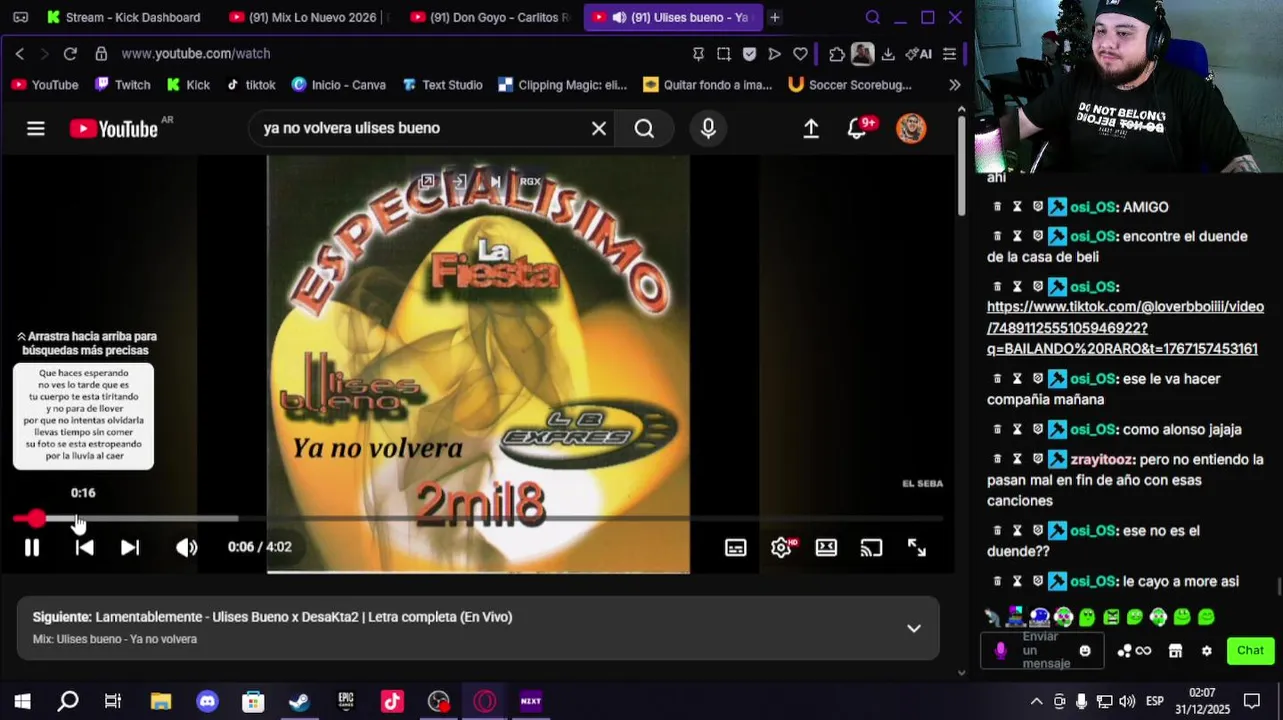Open the Windows Start menu

pyautogui.click(x=22, y=701)
